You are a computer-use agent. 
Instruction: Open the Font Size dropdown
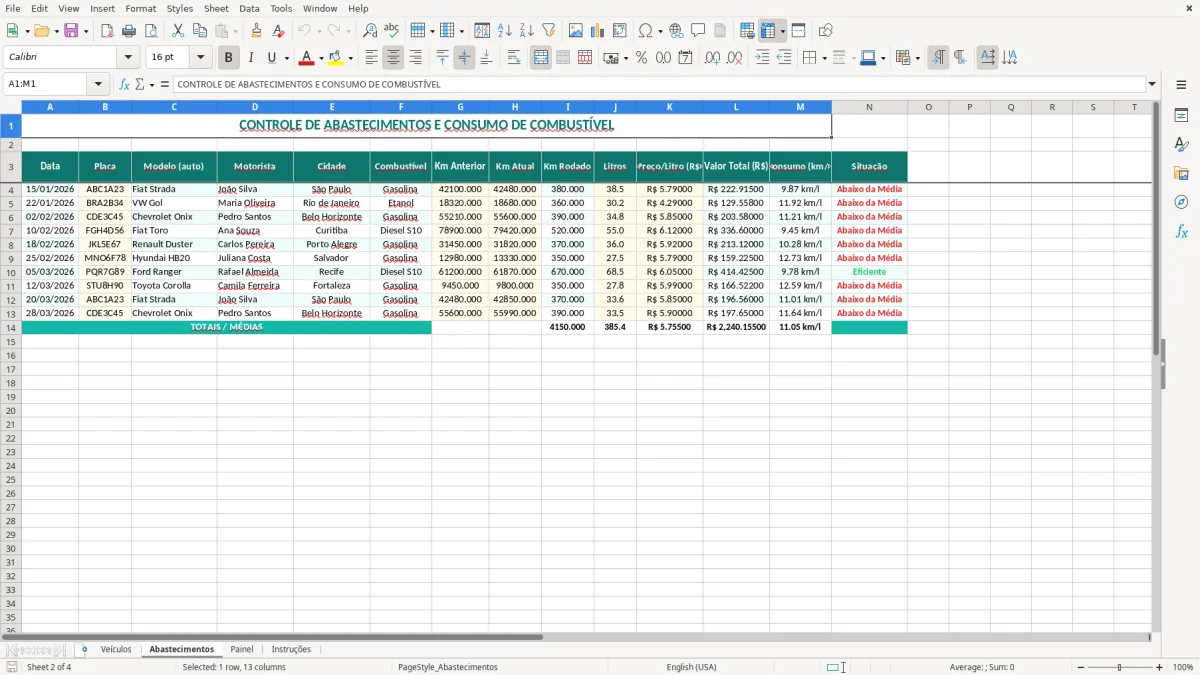(200, 58)
